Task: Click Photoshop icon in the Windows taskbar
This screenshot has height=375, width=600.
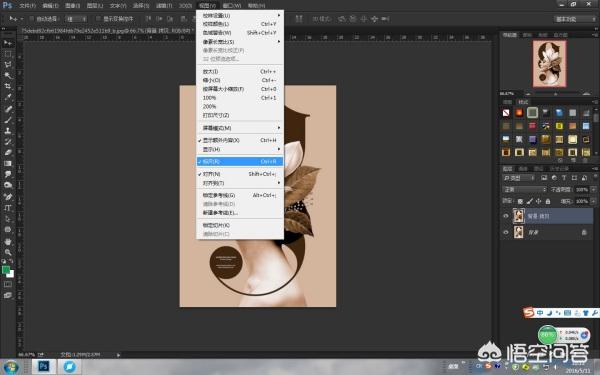Action: 43,367
